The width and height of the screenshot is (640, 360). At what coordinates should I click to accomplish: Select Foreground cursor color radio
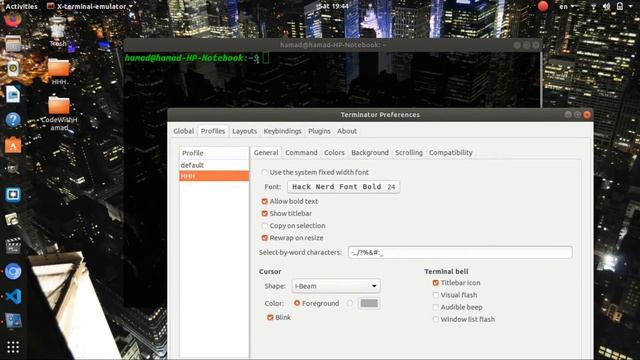297,303
